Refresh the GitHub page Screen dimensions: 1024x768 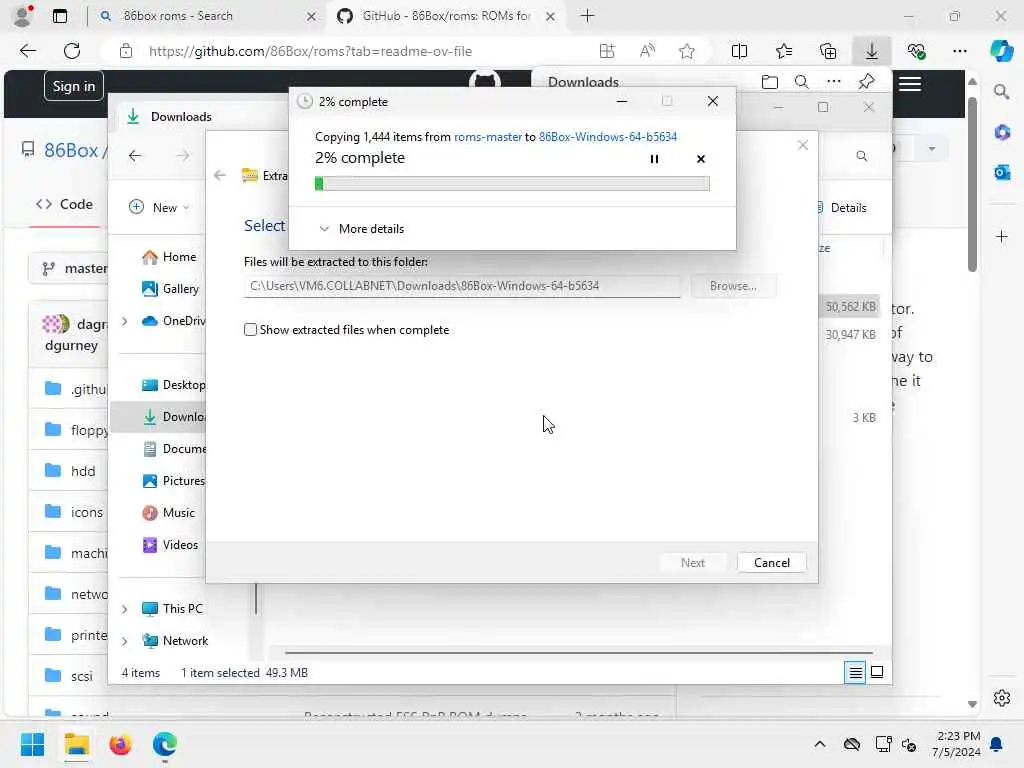pos(72,51)
